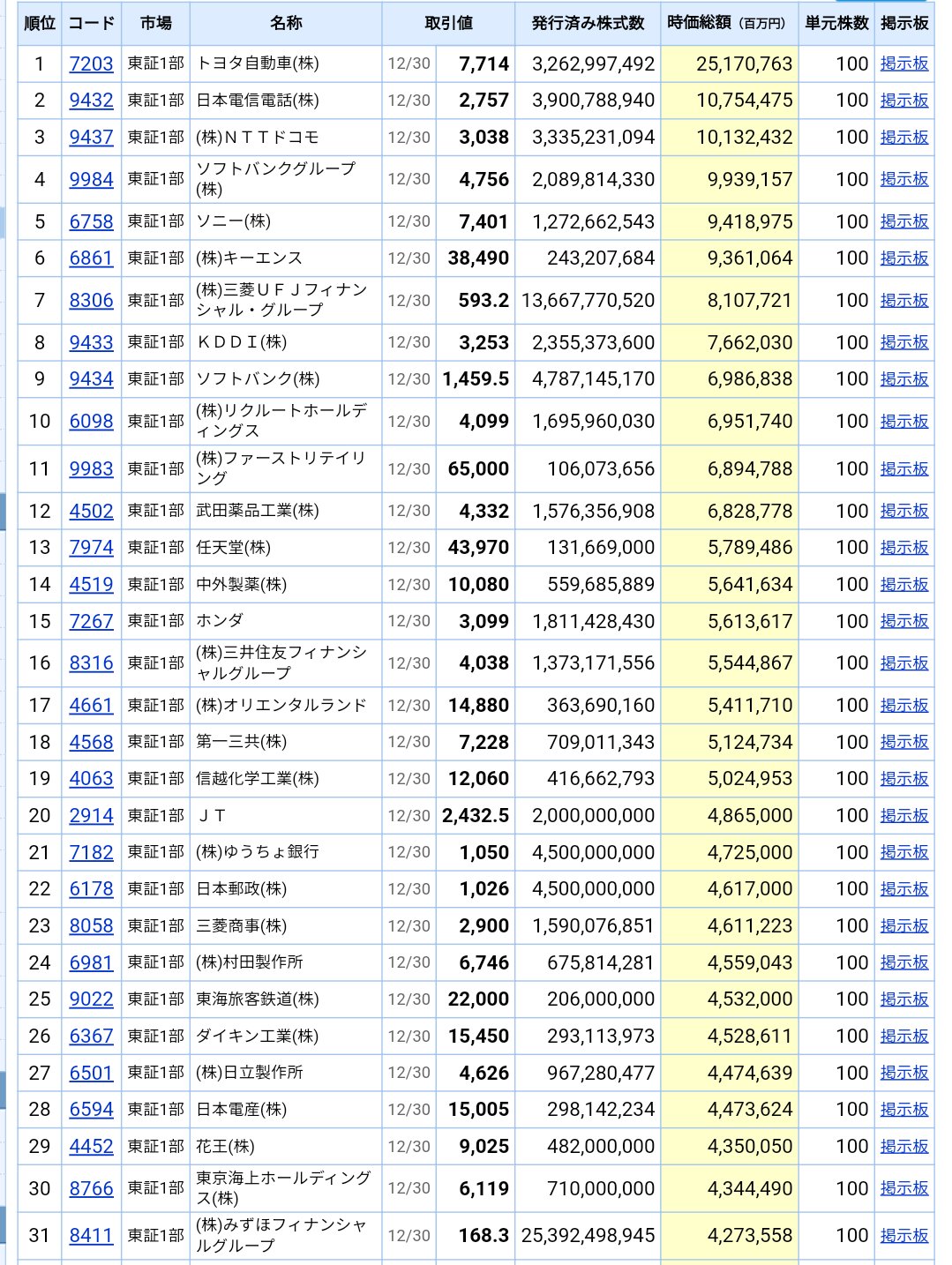Viewport: 952px width, 1265px height.
Task: Open stock code 6098 link
Action: [92, 421]
